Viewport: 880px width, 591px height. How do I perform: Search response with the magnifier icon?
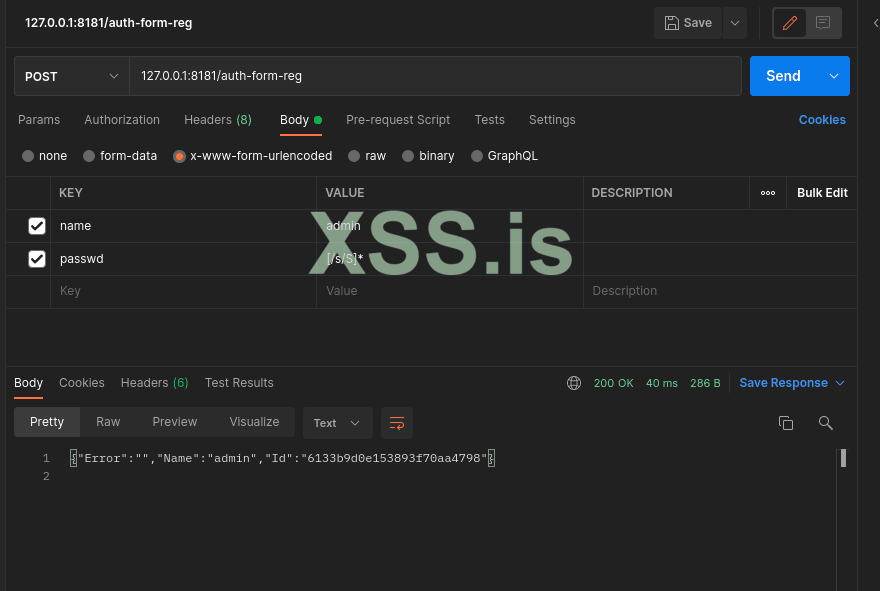[x=826, y=423]
